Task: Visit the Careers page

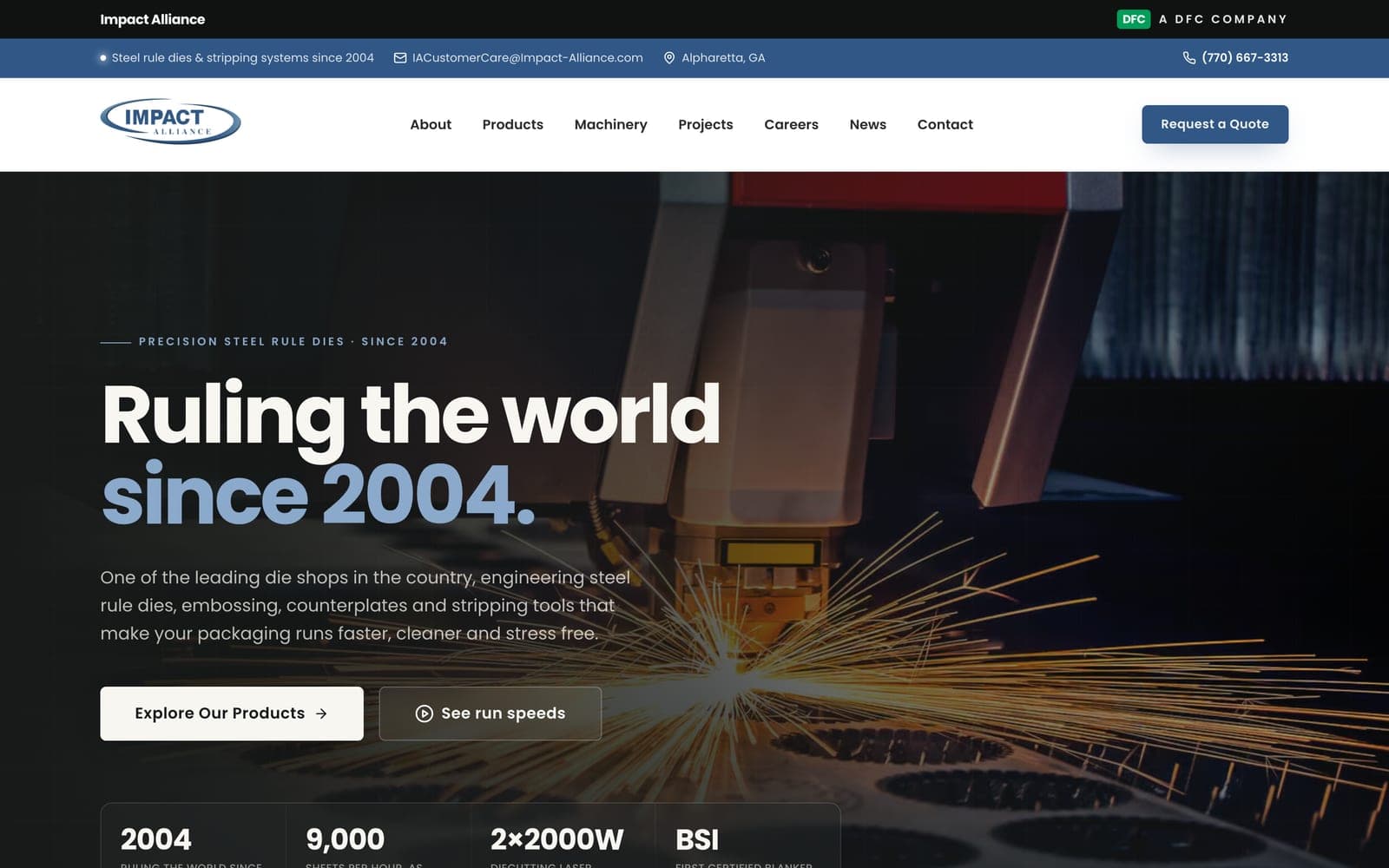Action: pyautogui.click(x=791, y=124)
